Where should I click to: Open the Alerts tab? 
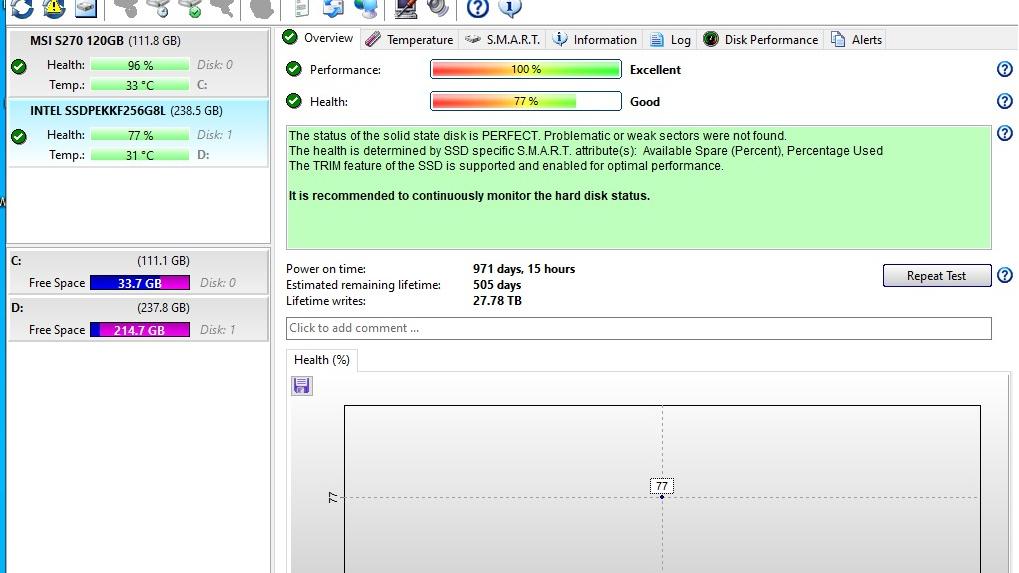tap(857, 40)
